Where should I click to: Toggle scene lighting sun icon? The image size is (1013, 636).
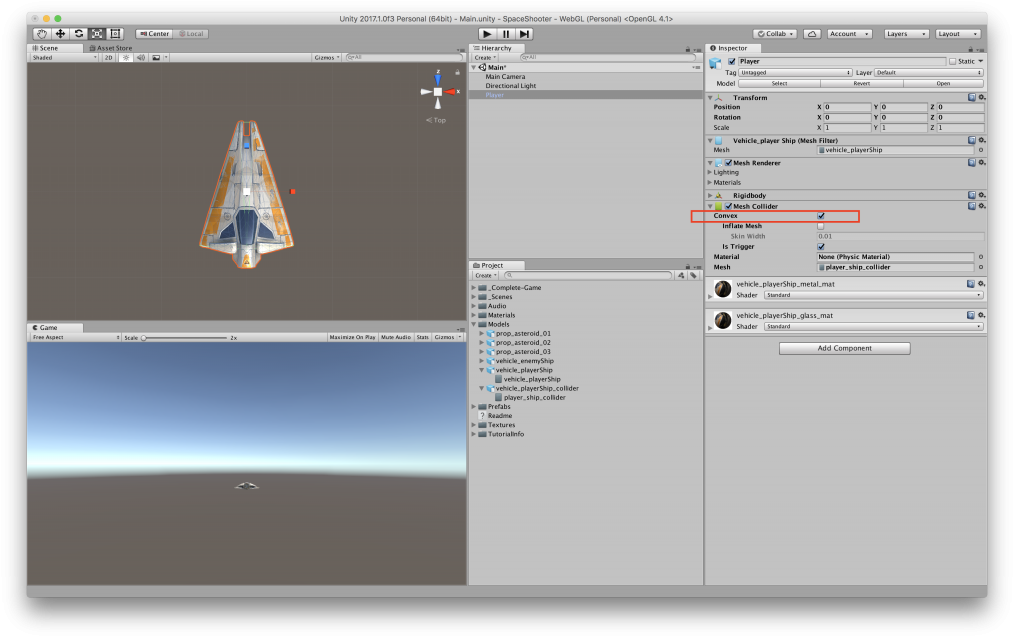(126, 57)
